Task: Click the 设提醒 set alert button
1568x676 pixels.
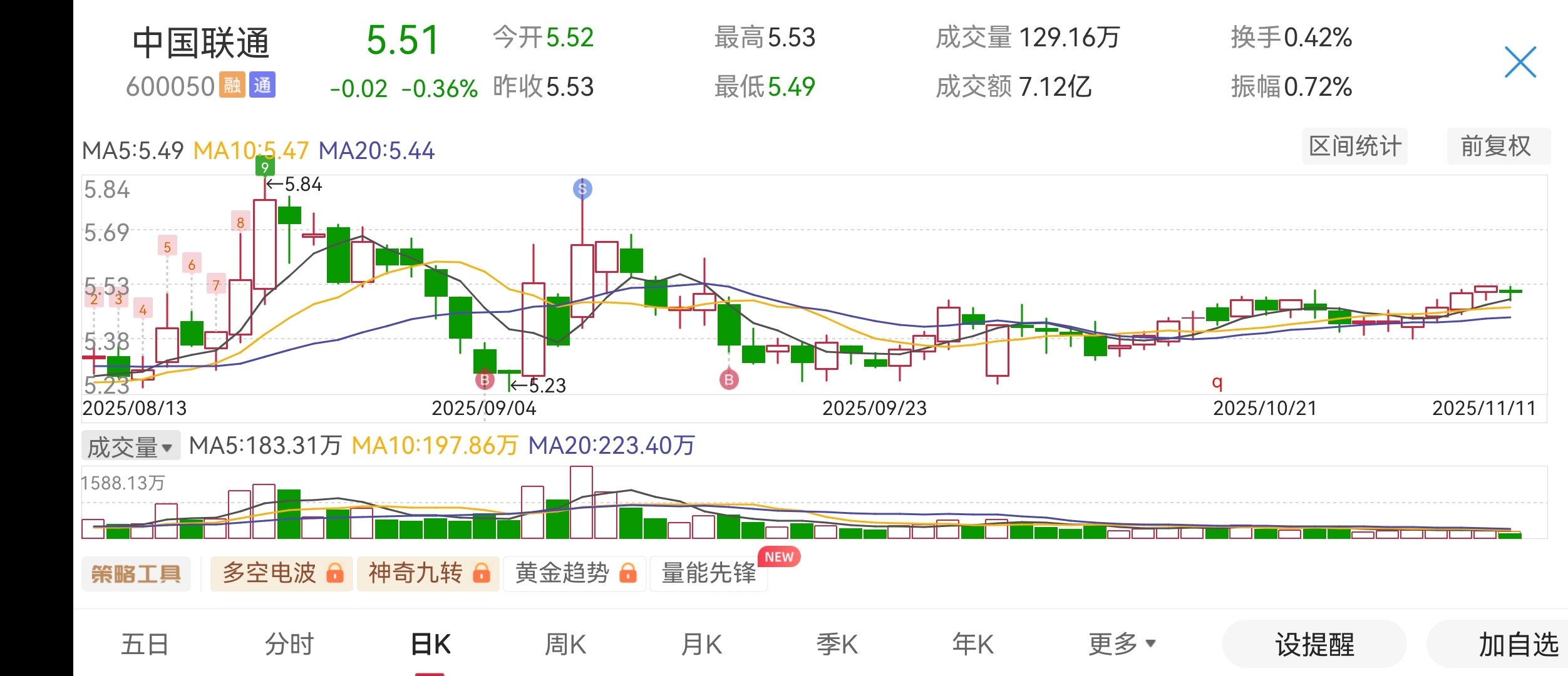Action: [x=1314, y=644]
